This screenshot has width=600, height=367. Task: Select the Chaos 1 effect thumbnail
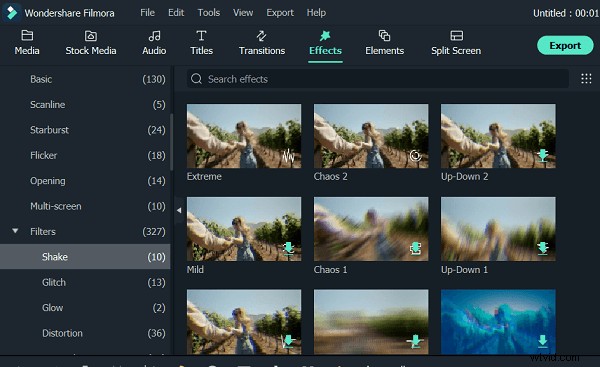[371, 229]
